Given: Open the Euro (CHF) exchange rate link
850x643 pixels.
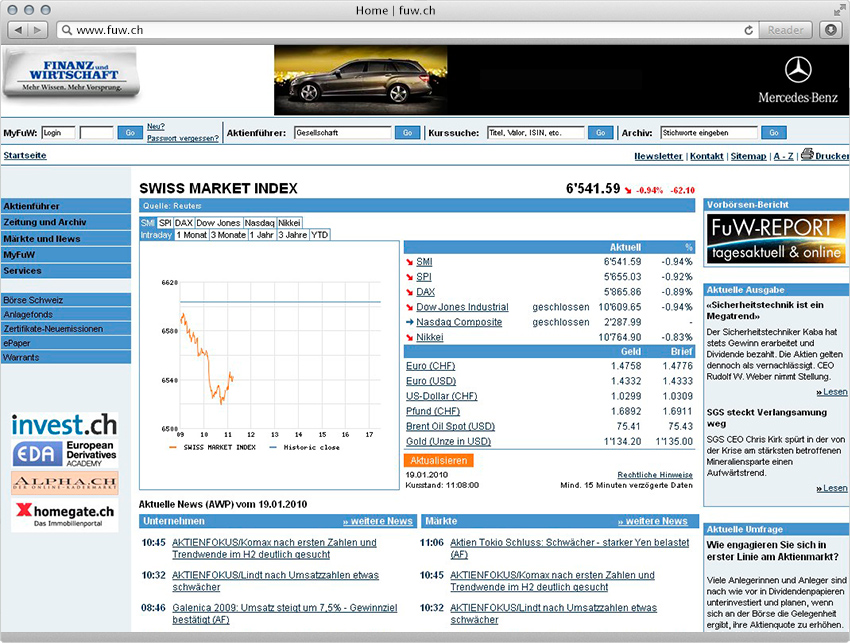Looking at the screenshot, I should [431, 366].
